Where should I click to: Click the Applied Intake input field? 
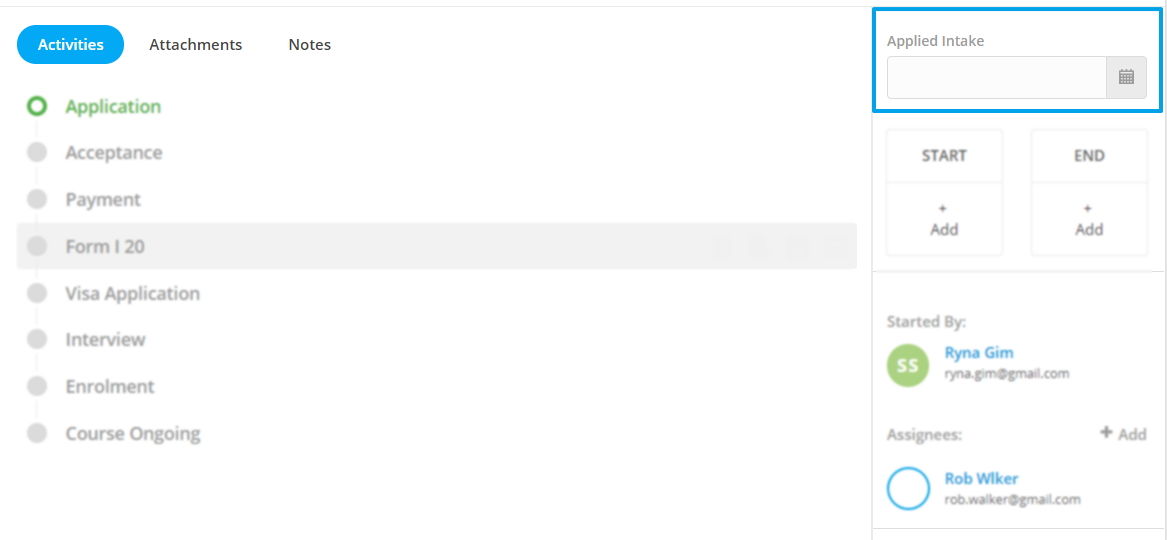997,77
